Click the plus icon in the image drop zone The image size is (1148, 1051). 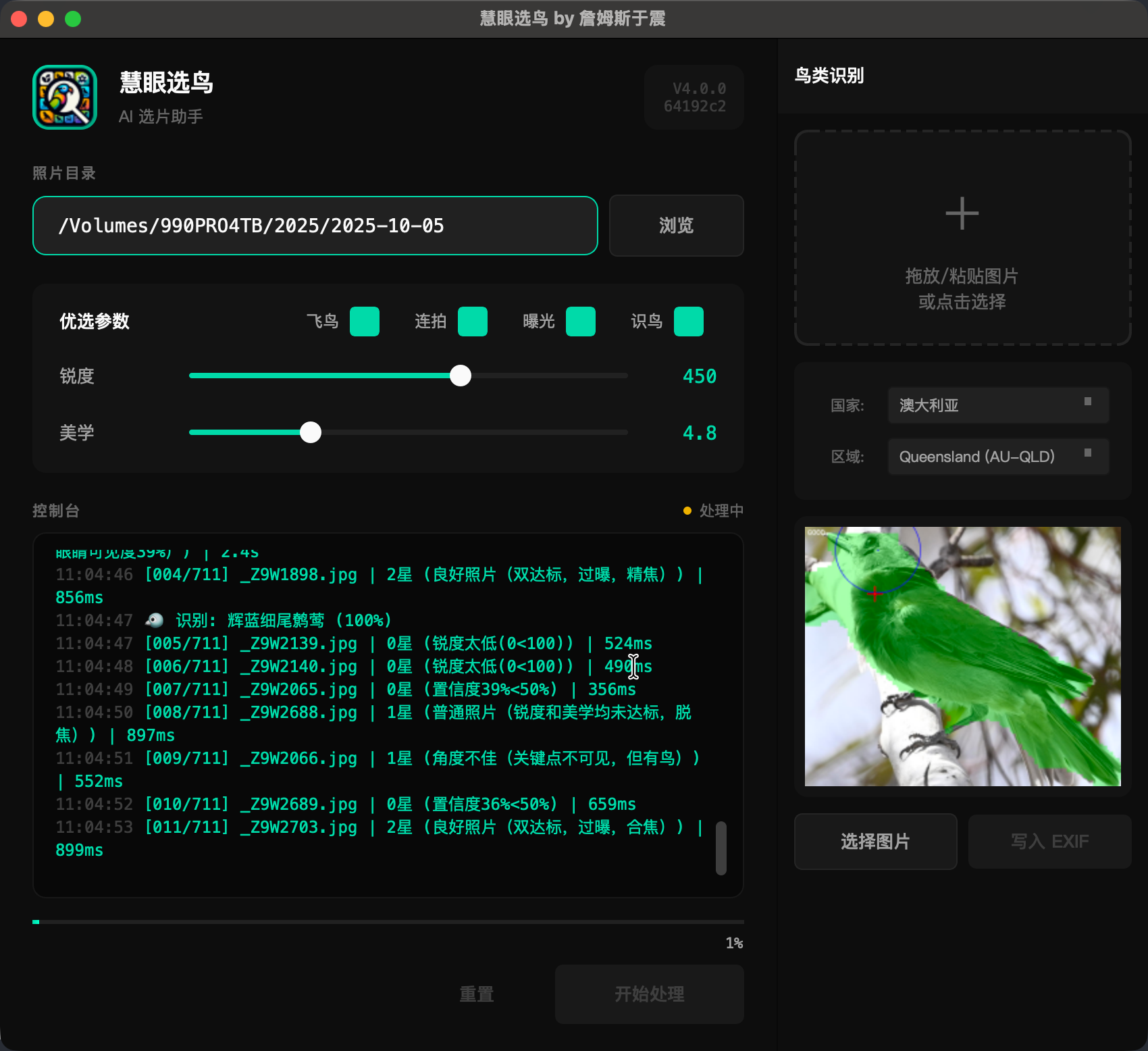(x=962, y=213)
